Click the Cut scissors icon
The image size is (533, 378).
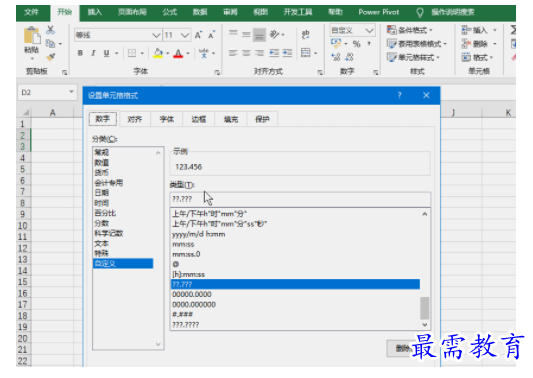(50, 30)
